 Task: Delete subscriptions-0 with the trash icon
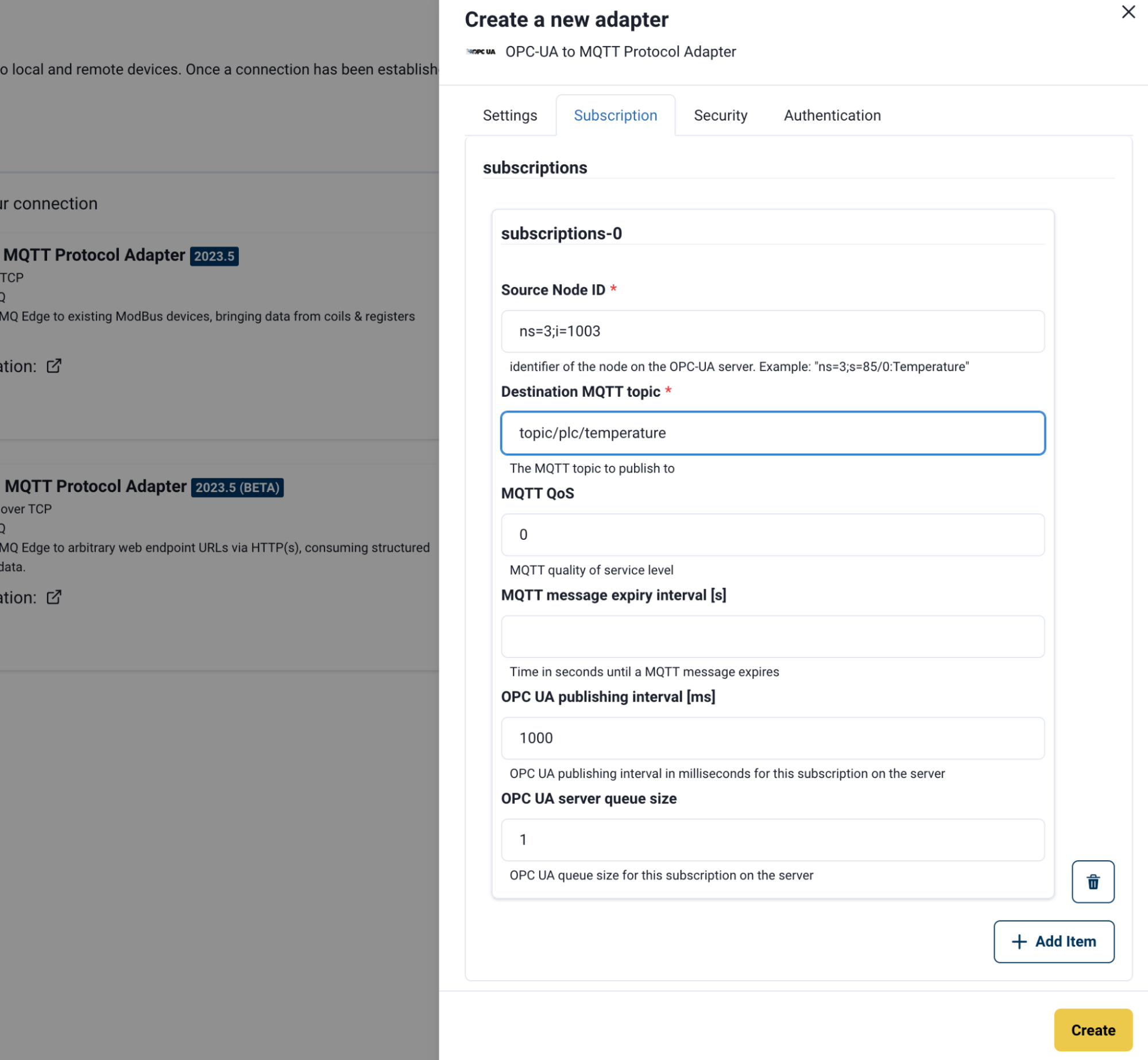pyautogui.click(x=1092, y=881)
